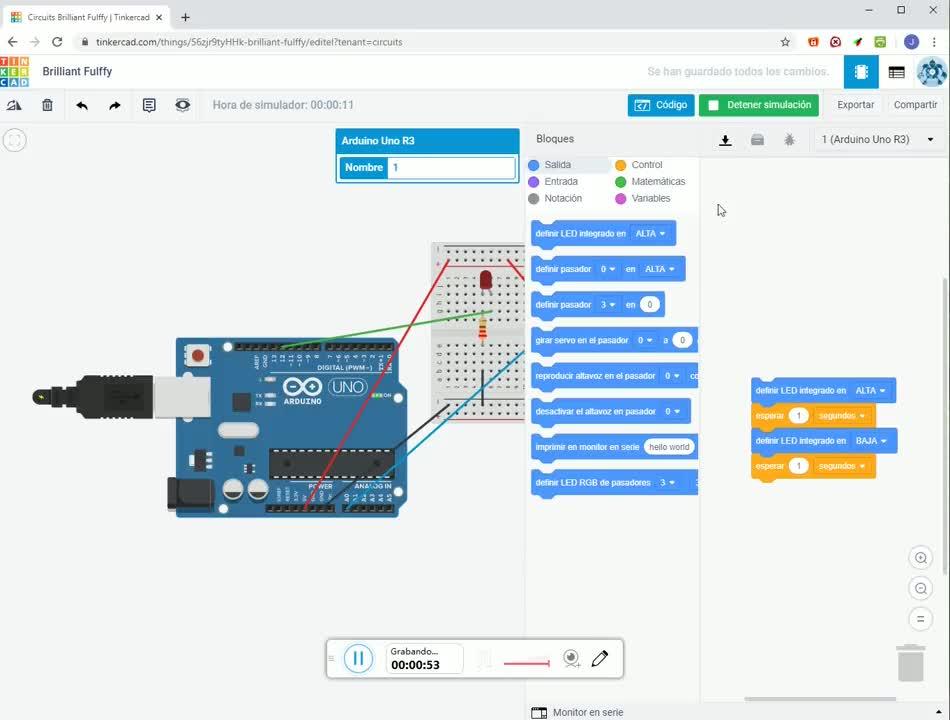
Task: Open circuit view icon in header
Action: (x=861, y=72)
